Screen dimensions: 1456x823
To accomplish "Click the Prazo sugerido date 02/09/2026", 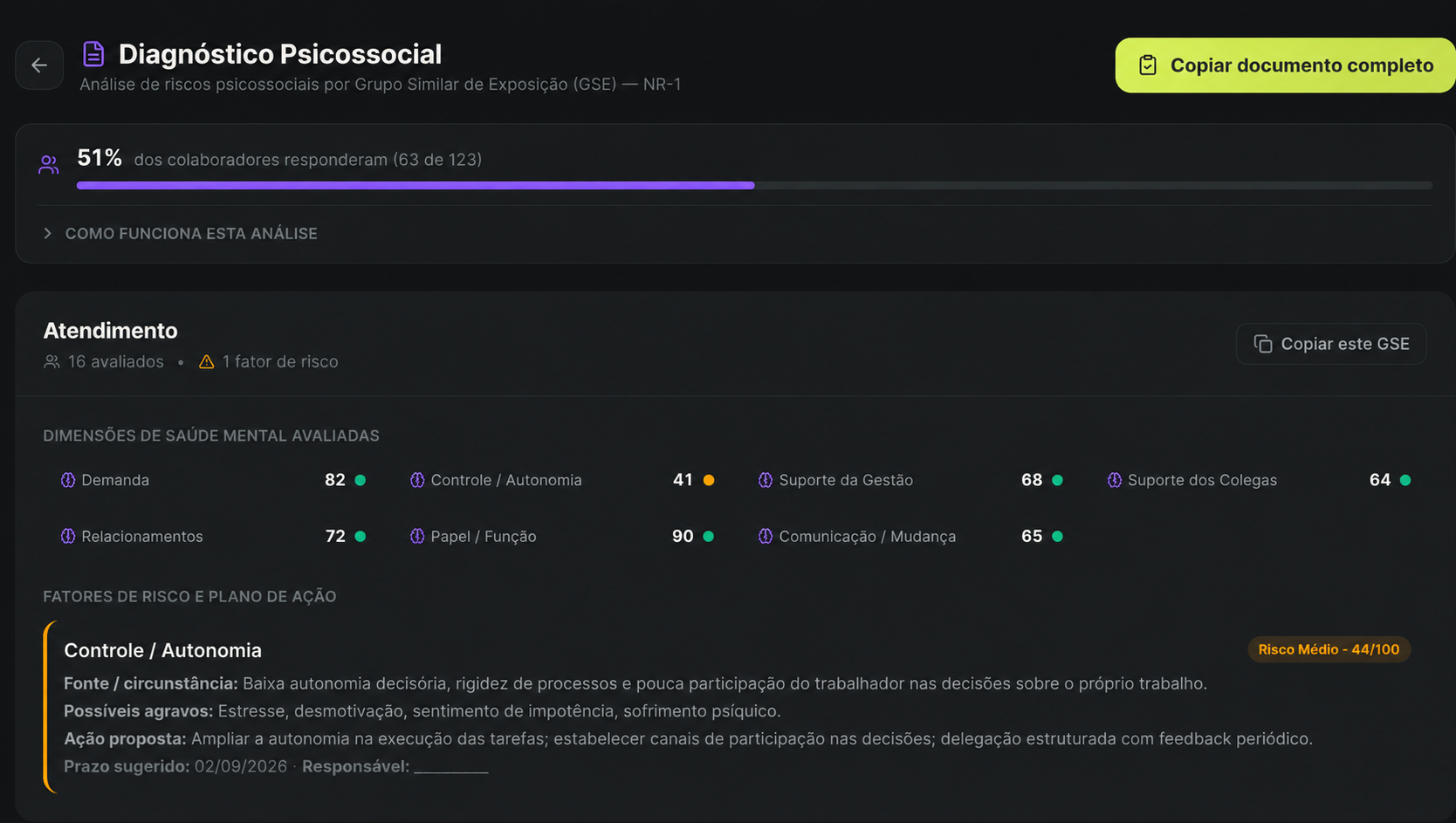I will [x=241, y=766].
